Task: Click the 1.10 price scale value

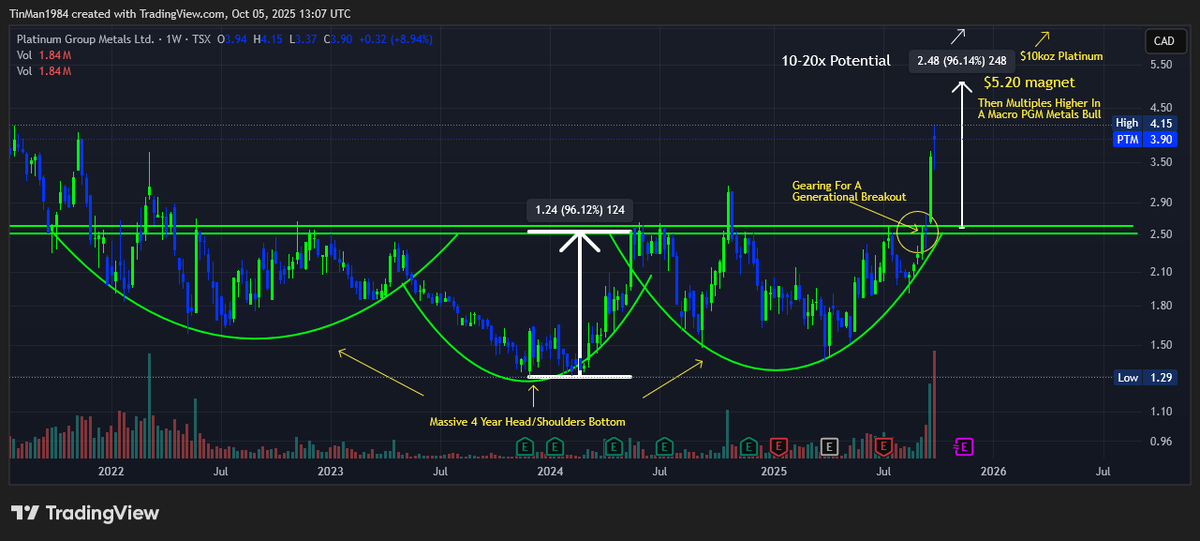Action: coord(1161,412)
